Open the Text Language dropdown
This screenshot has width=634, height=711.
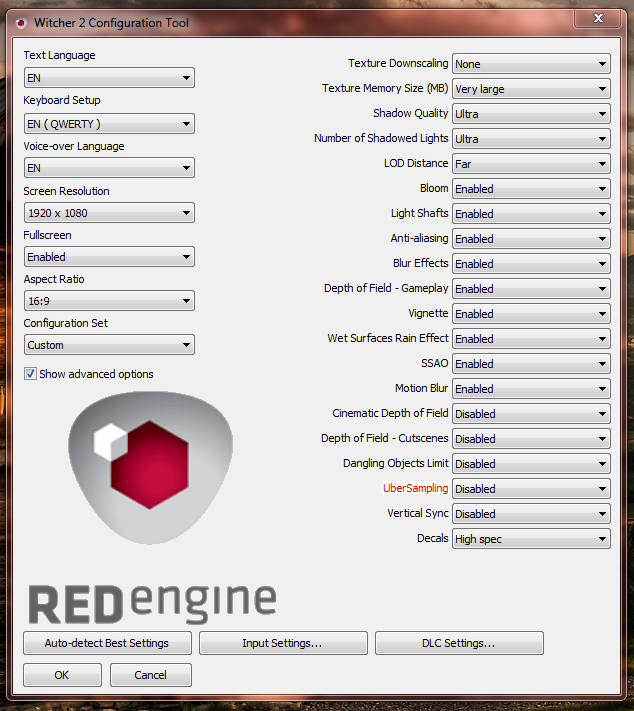point(109,78)
